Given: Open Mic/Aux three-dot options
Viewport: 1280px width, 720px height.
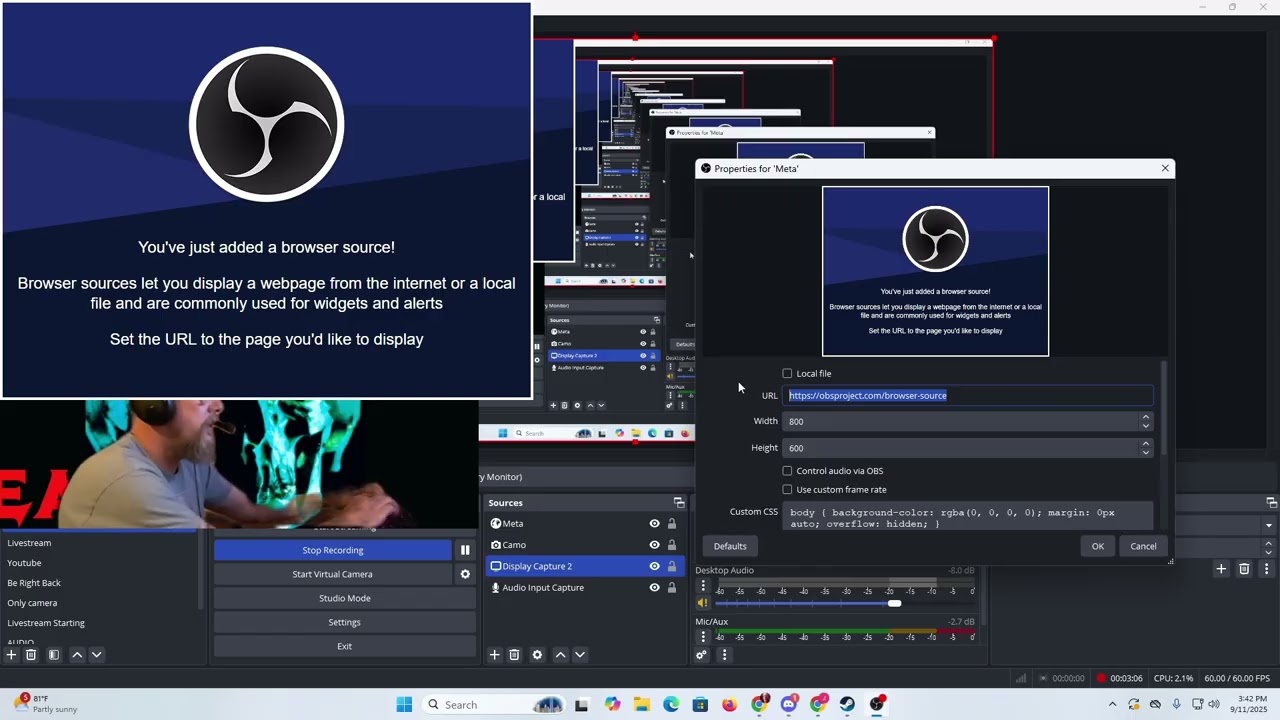Looking at the screenshot, I should tap(703, 637).
